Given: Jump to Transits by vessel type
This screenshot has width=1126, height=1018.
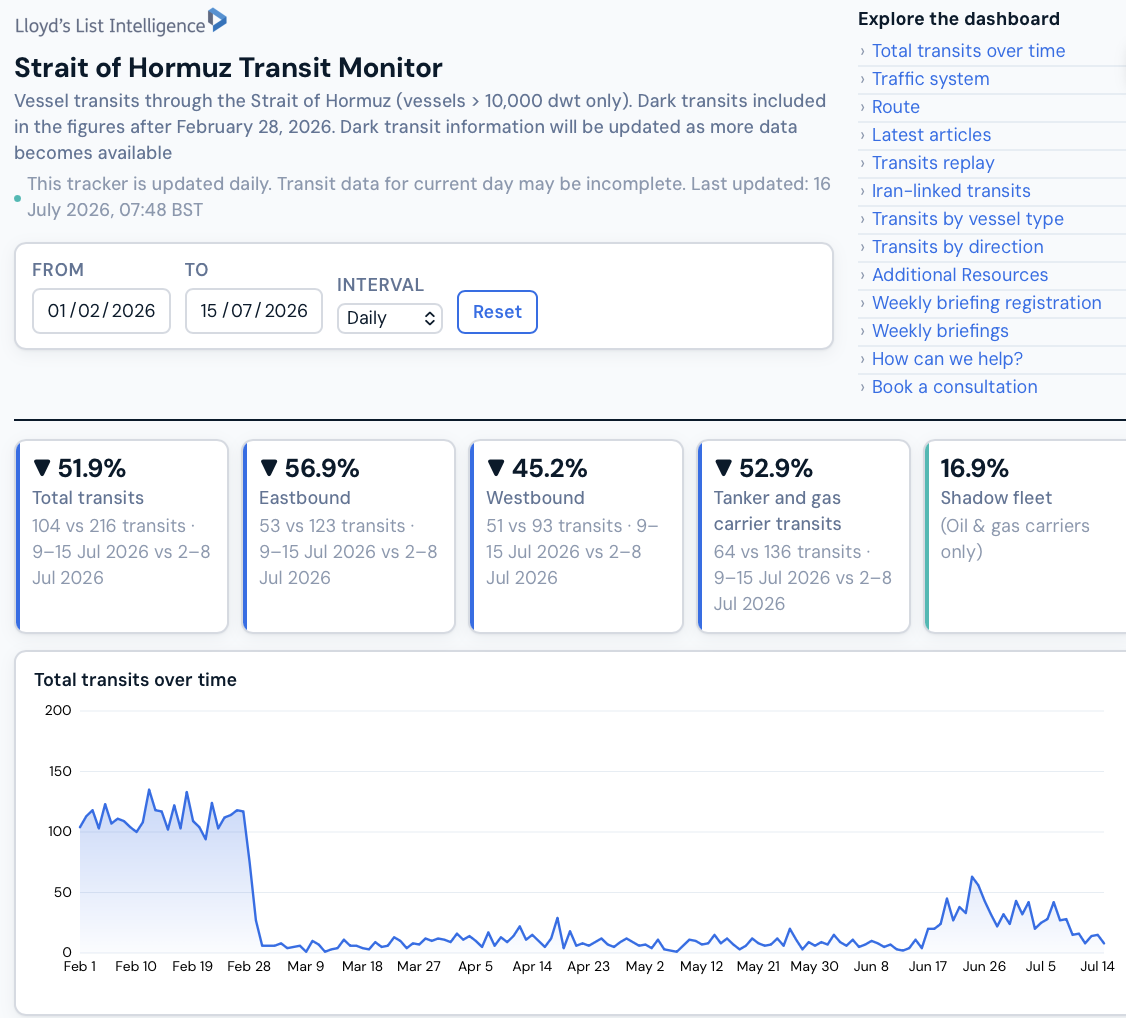Looking at the screenshot, I should (967, 219).
